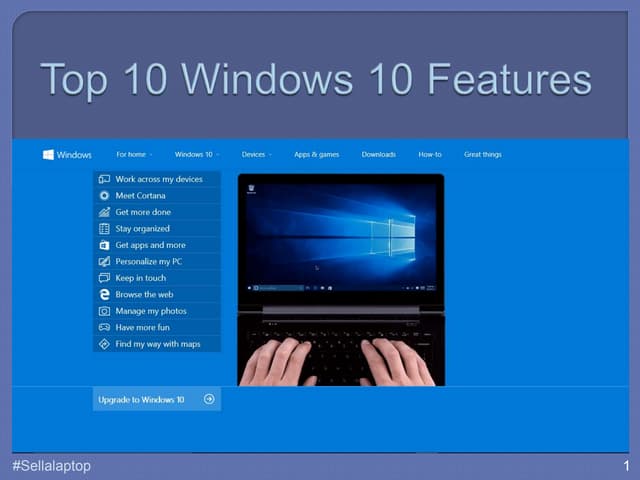
Task: Open the Find my way with maps link
Action: (x=158, y=344)
